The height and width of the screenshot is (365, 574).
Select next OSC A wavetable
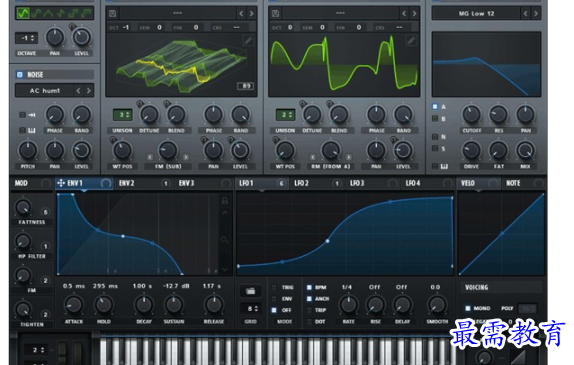pos(251,14)
